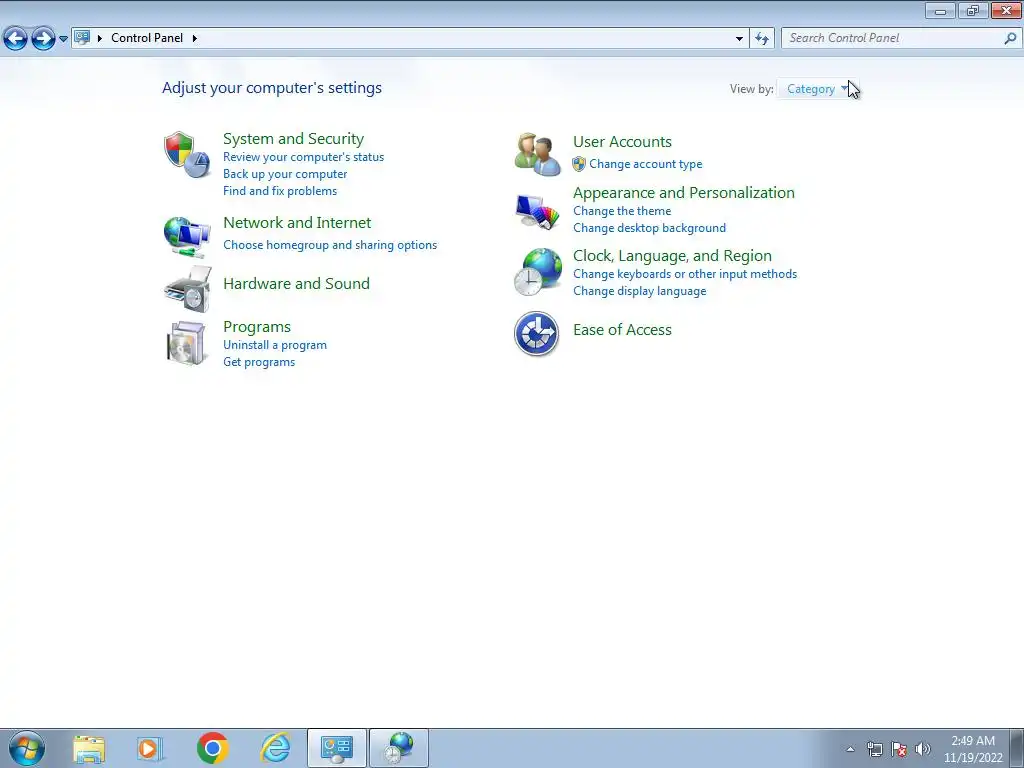Click Change the theme
This screenshot has height=768, width=1024.
622,211
